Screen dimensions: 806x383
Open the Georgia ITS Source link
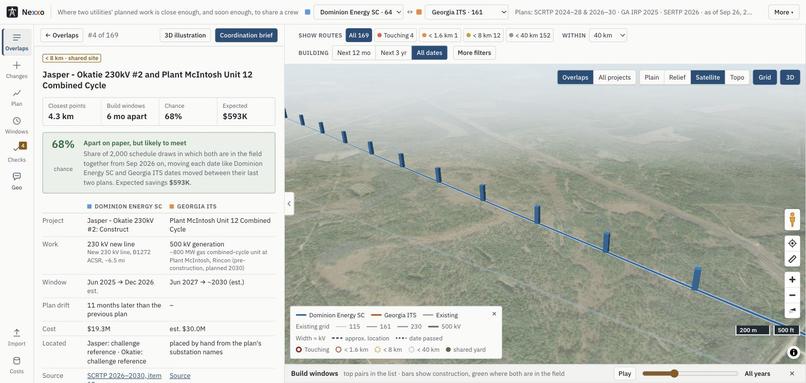coord(180,376)
